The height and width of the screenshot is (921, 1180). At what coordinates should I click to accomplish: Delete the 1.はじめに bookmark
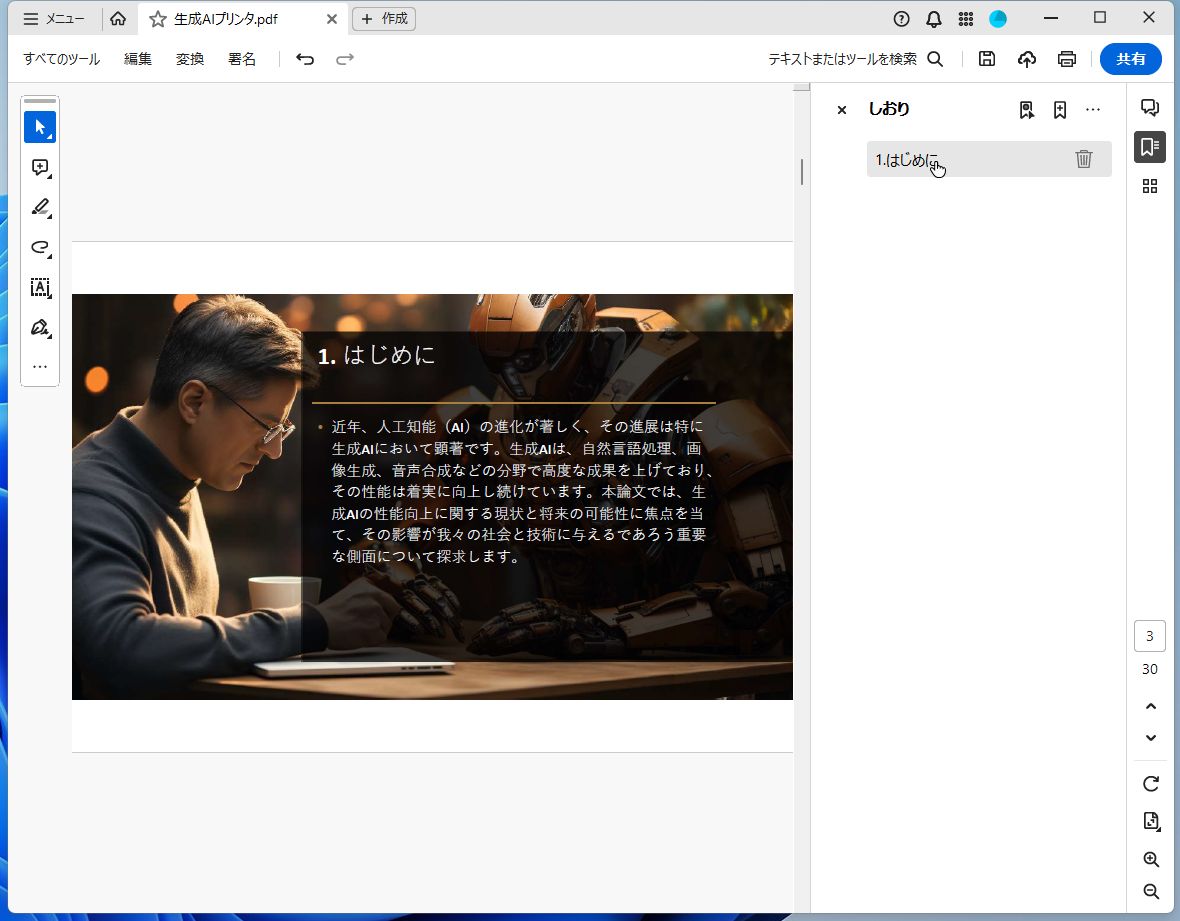pos(1084,158)
